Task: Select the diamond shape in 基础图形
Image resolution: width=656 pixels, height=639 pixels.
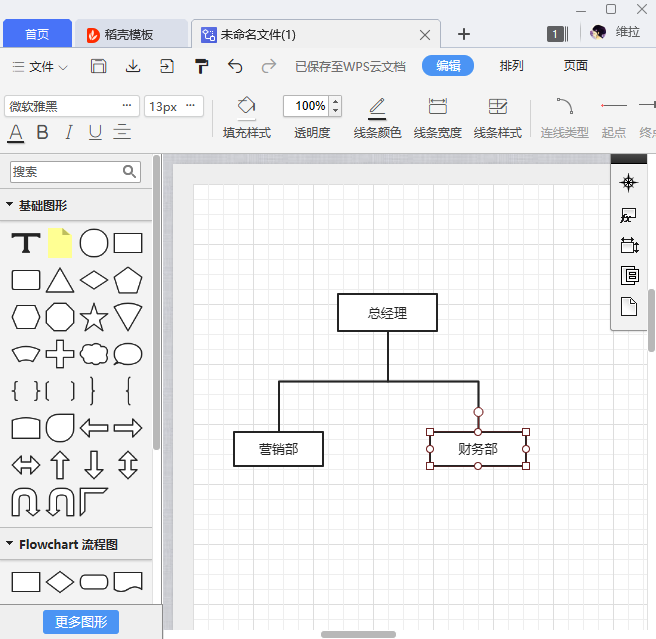Action: (94, 280)
